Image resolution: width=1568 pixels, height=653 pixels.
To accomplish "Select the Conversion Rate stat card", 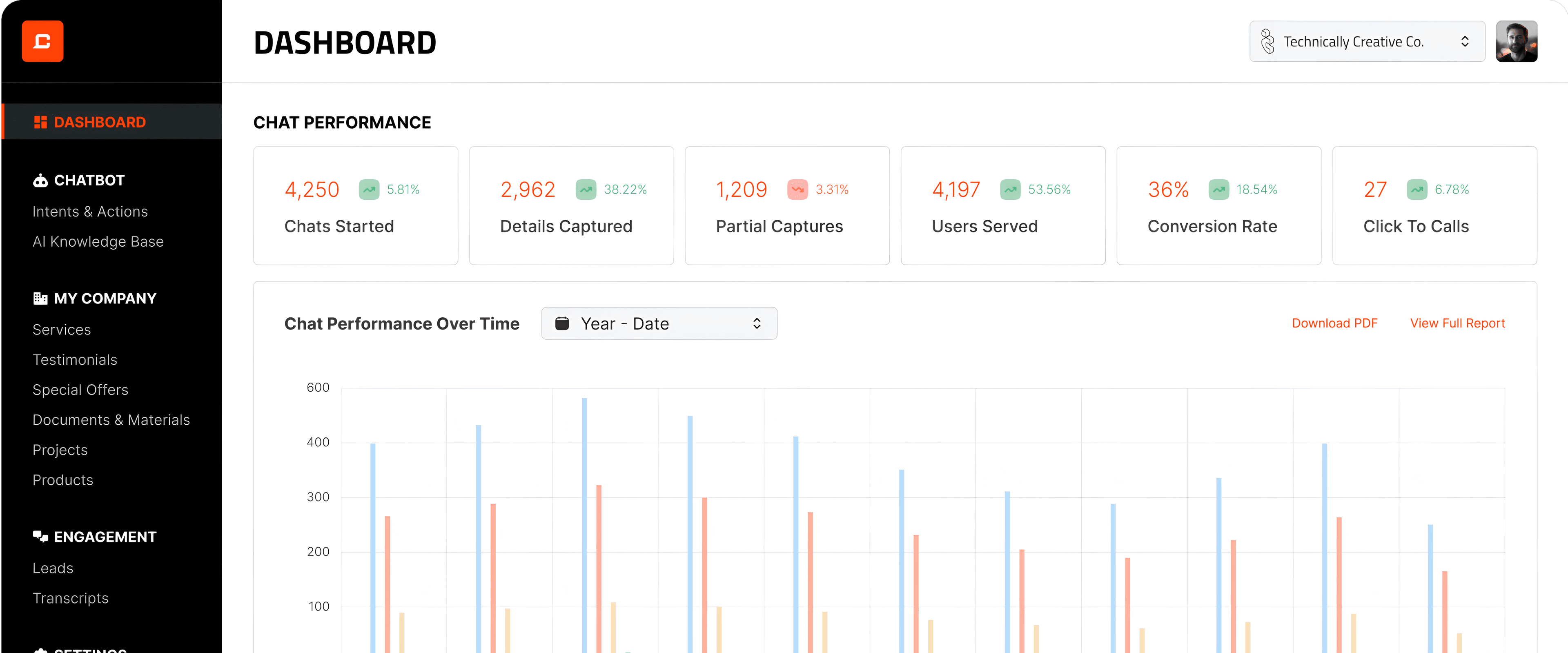I will (x=1218, y=206).
